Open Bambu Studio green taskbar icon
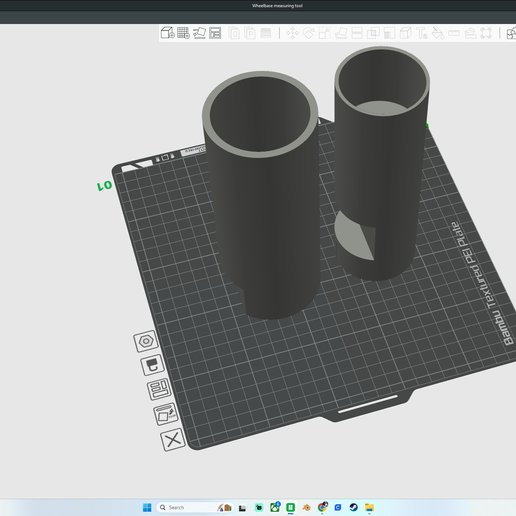Viewport: 516px width, 516px height. click(x=291, y=507)
